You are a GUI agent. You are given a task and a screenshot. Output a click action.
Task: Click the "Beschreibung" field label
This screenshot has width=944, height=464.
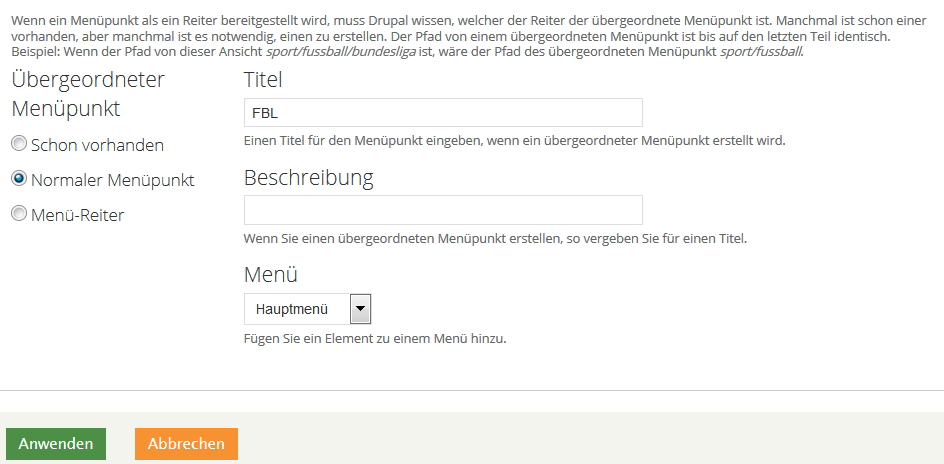[x=308, y=178]
